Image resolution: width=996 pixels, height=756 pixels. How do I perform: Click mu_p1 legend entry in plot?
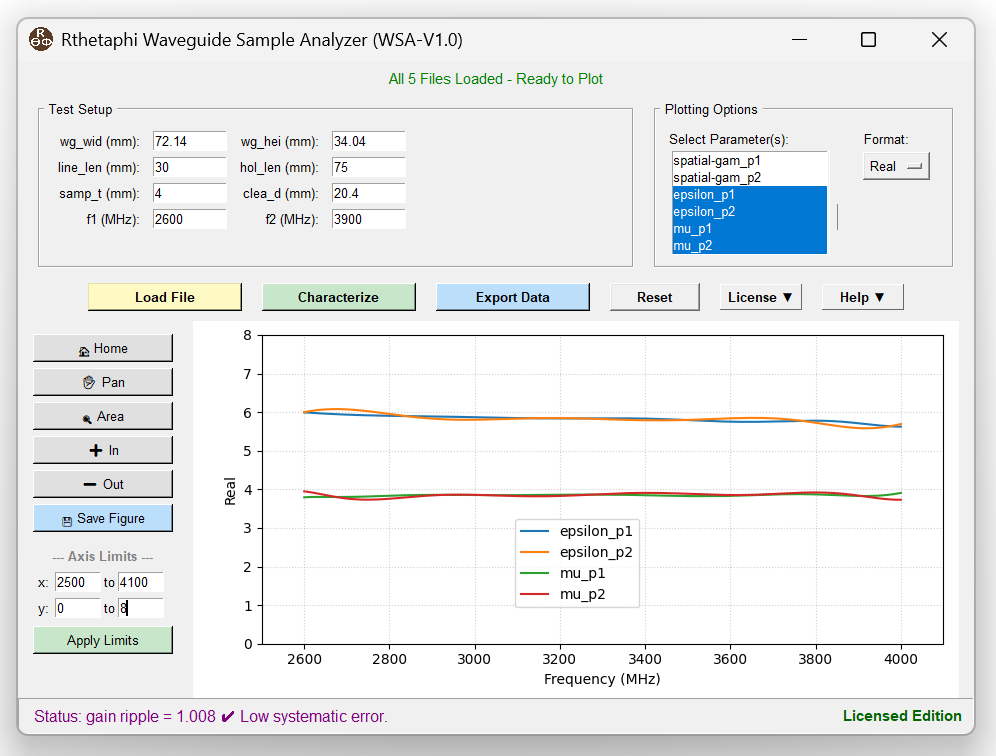tap(563, 573)
